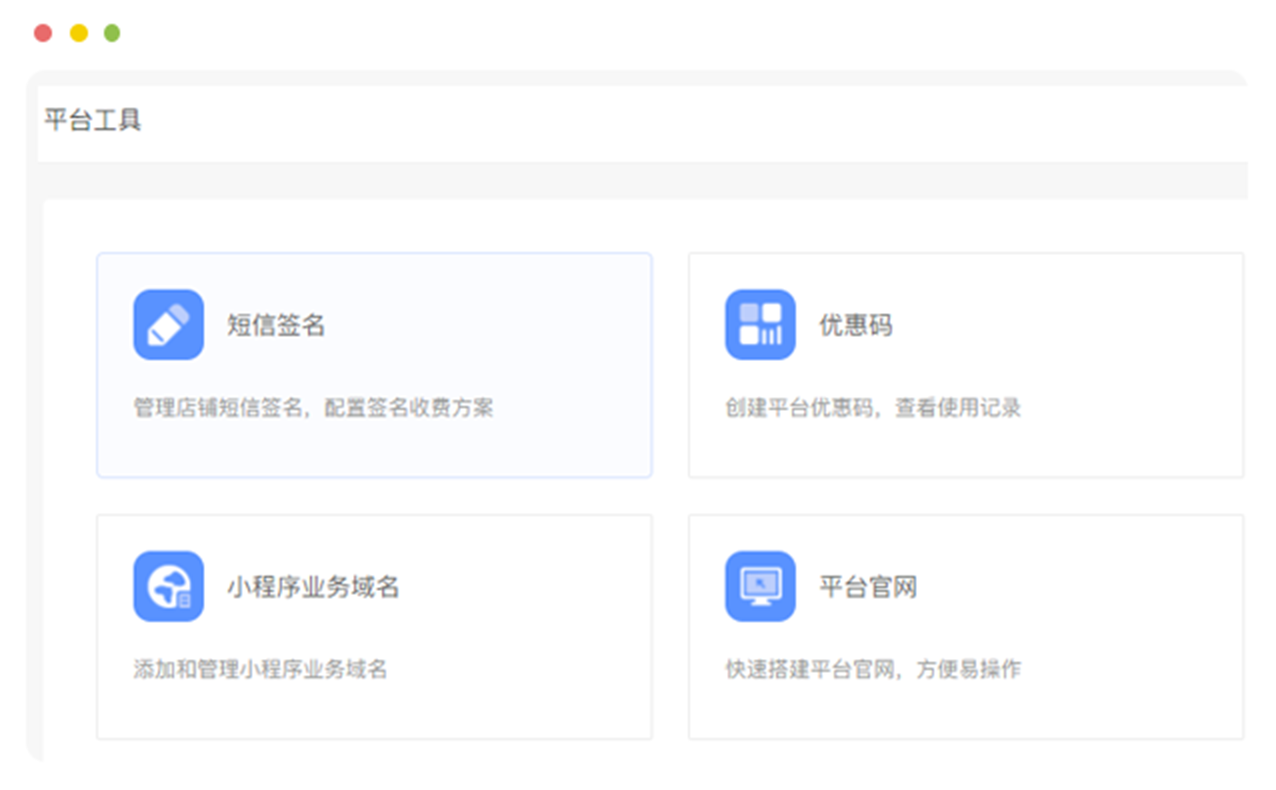Minimize the window with yellow button

point(78,33)
